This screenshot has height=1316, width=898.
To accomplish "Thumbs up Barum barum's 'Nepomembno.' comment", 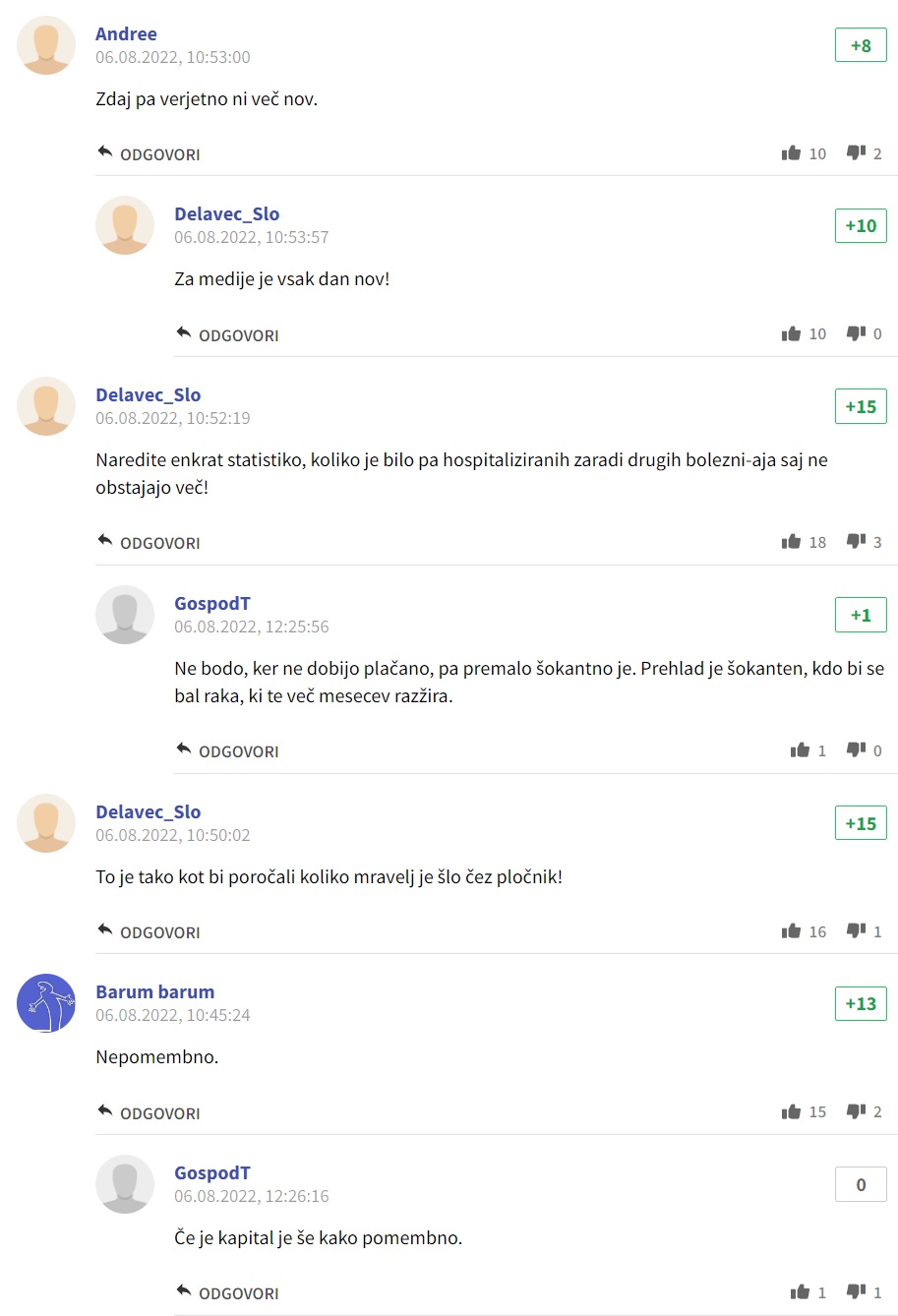I will pyautogui.click(x=791, y=1112).
